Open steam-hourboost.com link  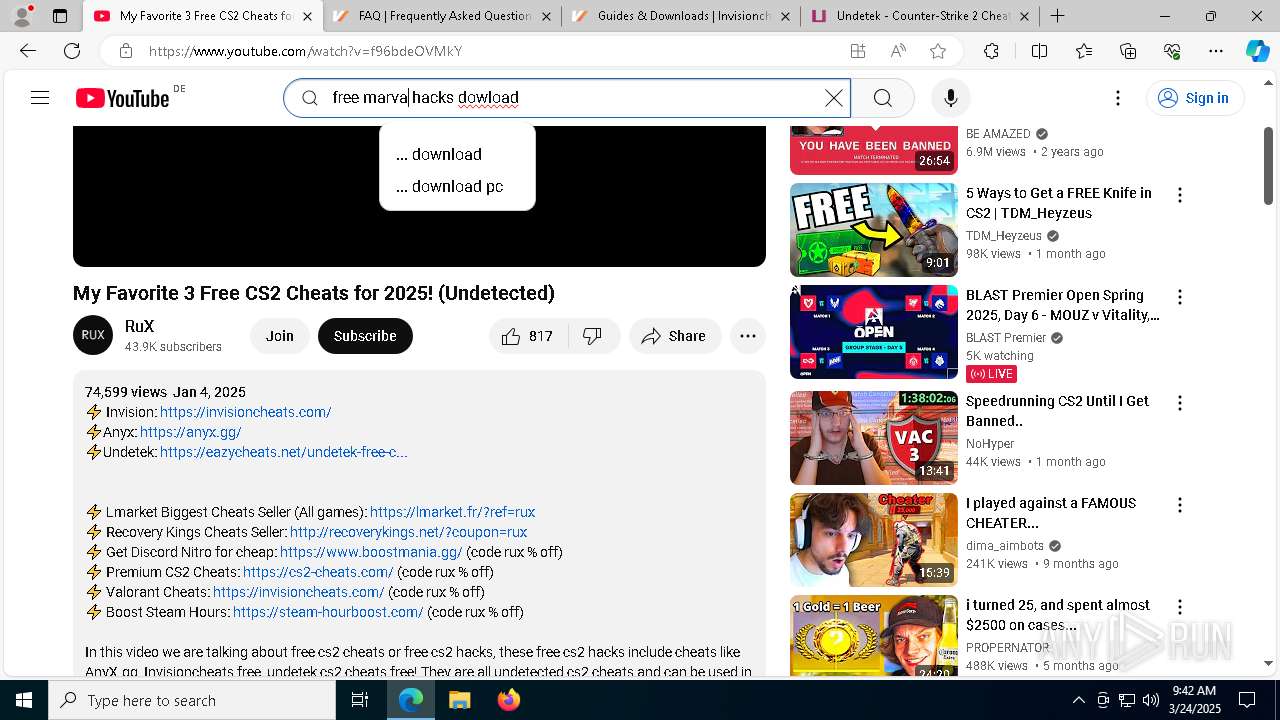pos(328,612)
